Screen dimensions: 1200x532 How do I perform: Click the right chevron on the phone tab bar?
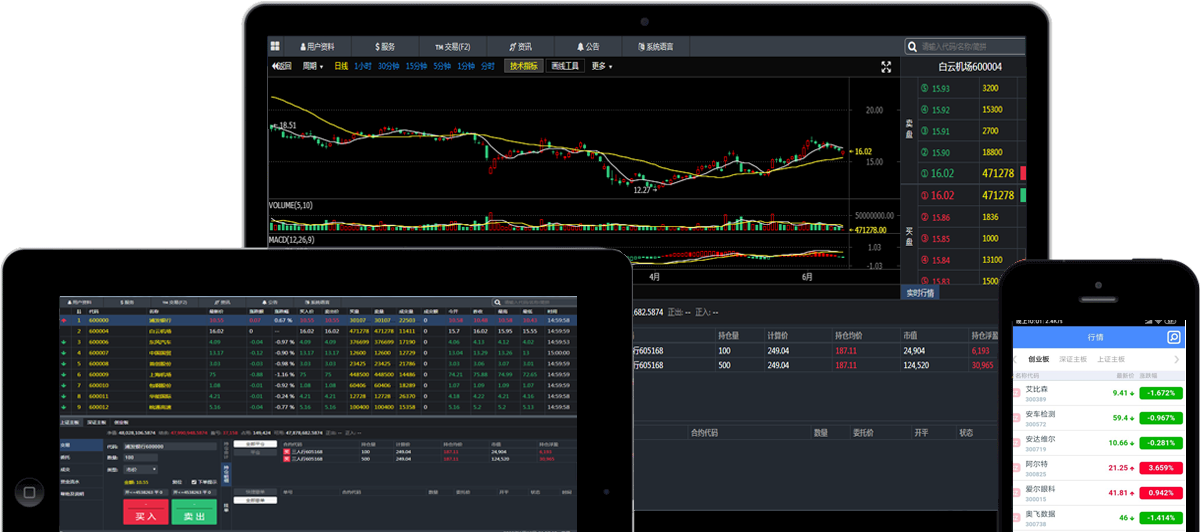[1177, 359]
